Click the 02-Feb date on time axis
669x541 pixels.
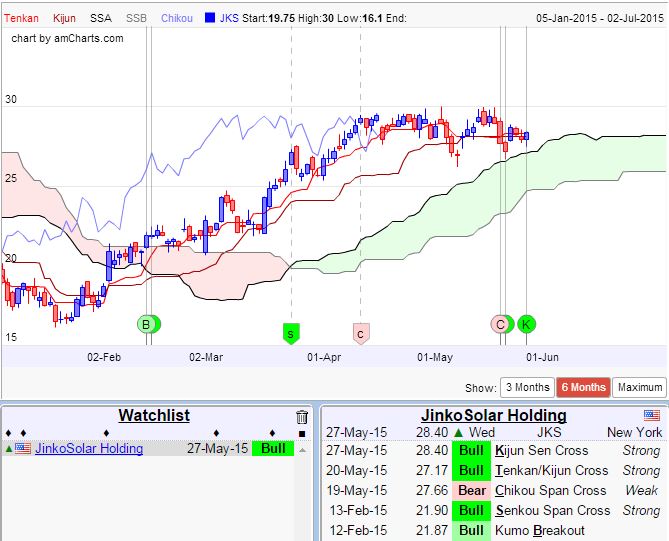click(x=104, y=358)
